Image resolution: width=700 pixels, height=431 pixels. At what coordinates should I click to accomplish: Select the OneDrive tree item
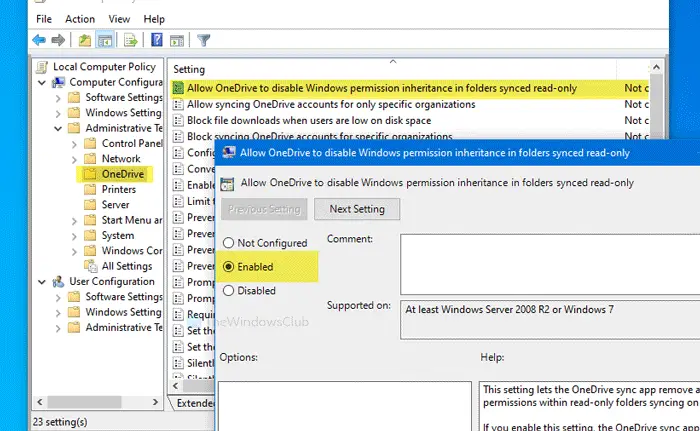pyautogui.click(x=123, y=174)
